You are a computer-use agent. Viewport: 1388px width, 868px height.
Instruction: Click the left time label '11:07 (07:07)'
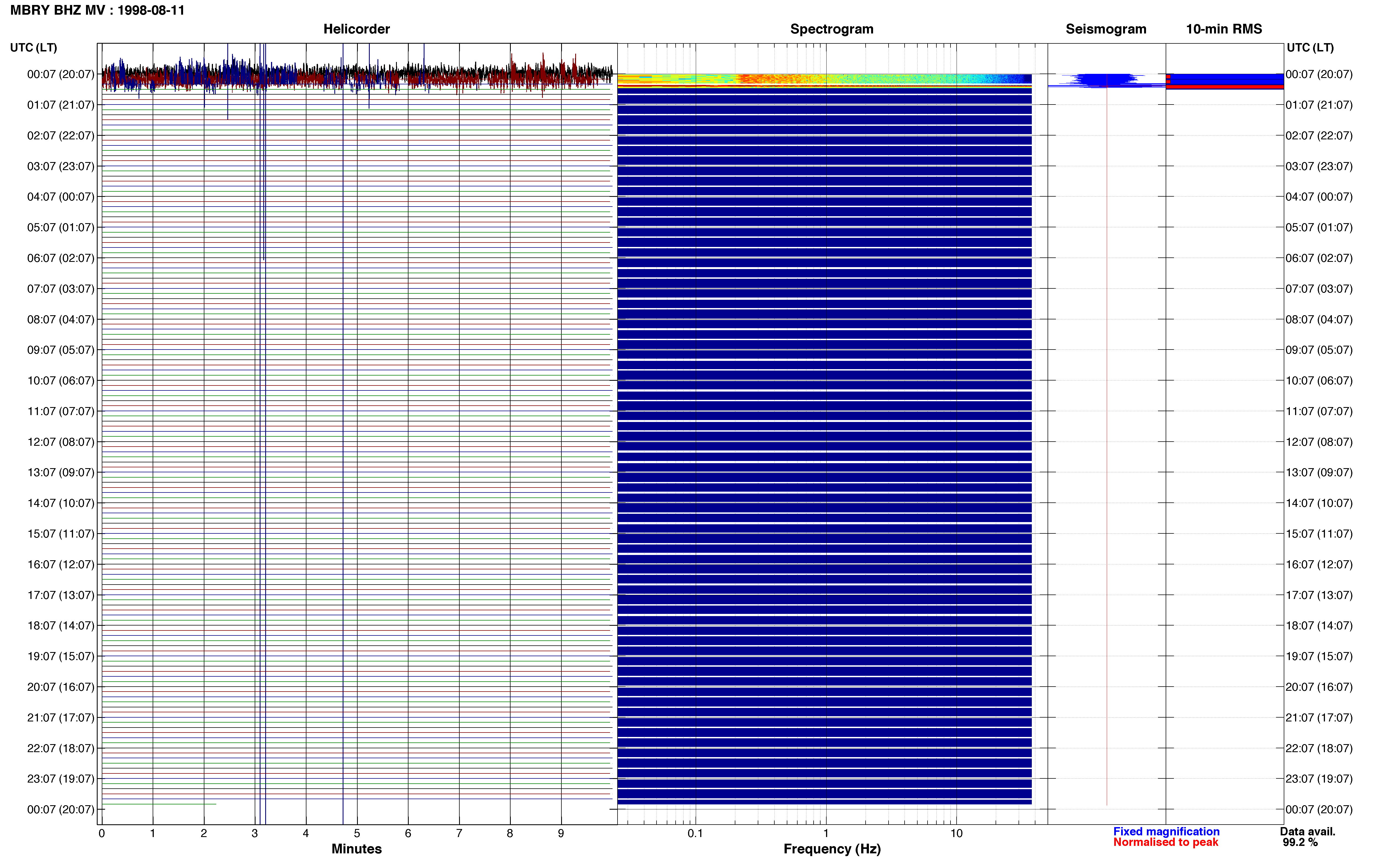coord(61,411)
